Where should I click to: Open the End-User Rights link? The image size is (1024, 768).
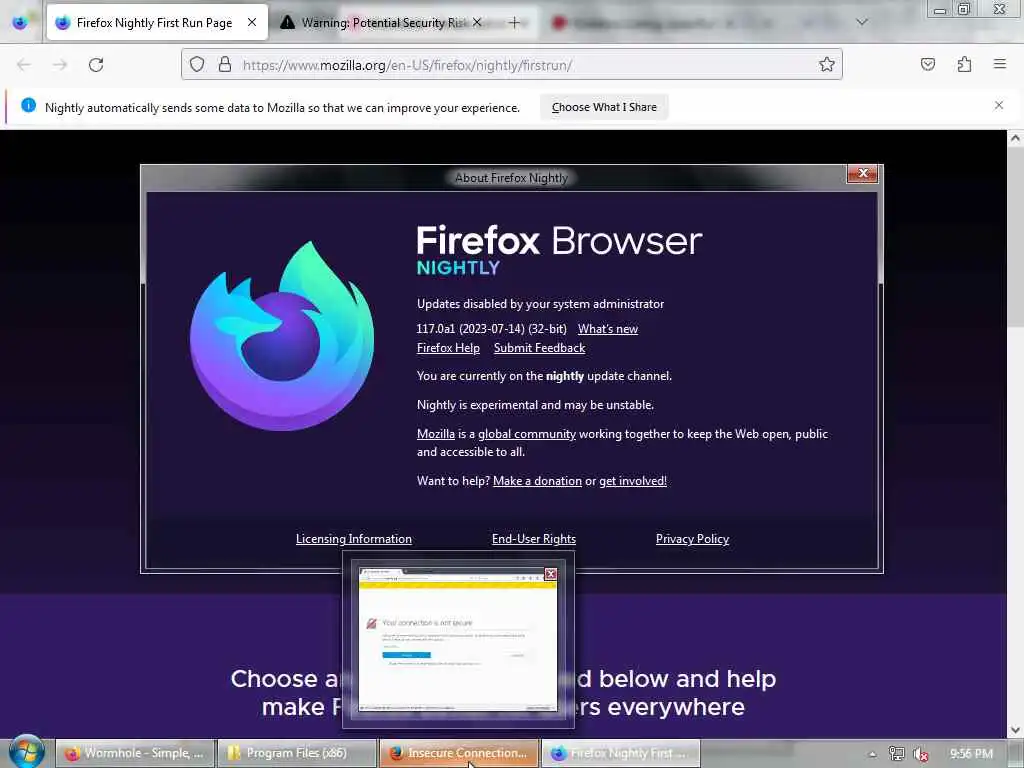pyautogui.click(x=534, y=539)
